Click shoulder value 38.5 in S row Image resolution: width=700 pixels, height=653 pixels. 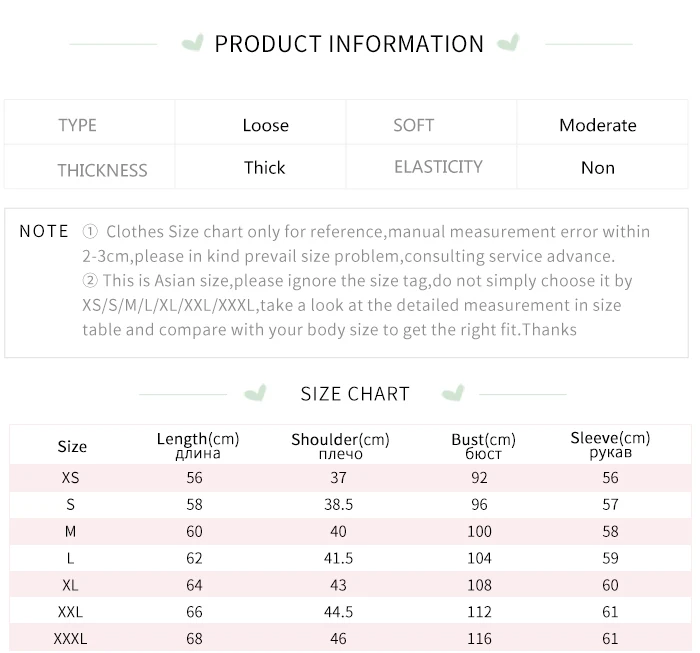click(338, 505)
